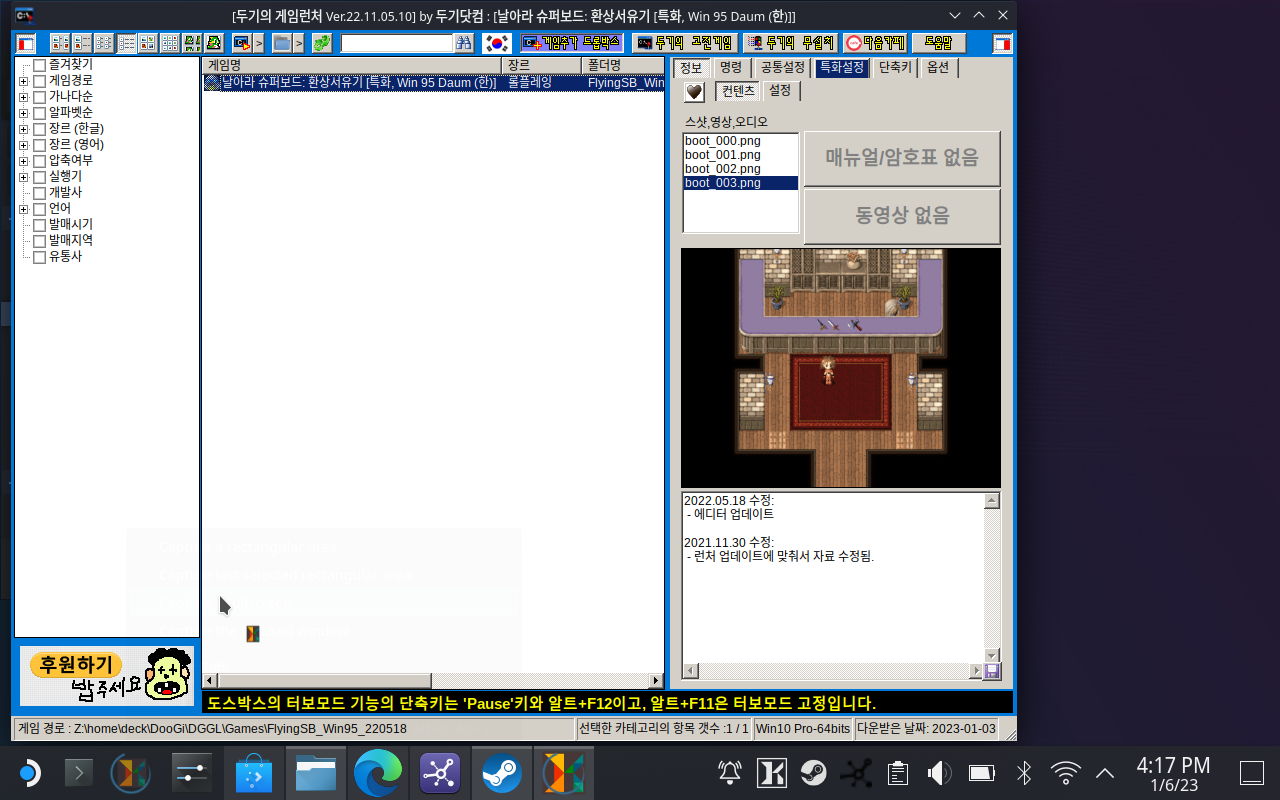This screenshot has width=1280, height=800.
Task: Expand the 실행기 tree node
Action: tap(23, 177)
